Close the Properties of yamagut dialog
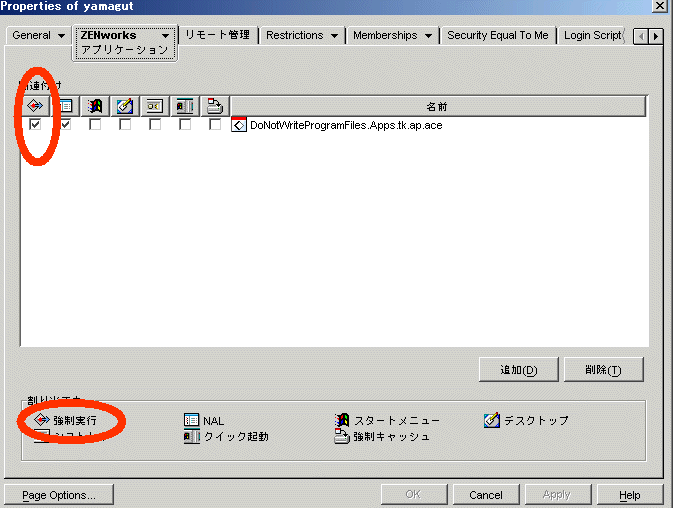Image resolution: width=674 pixels, height=508 pixels. (x=659, y=6)
